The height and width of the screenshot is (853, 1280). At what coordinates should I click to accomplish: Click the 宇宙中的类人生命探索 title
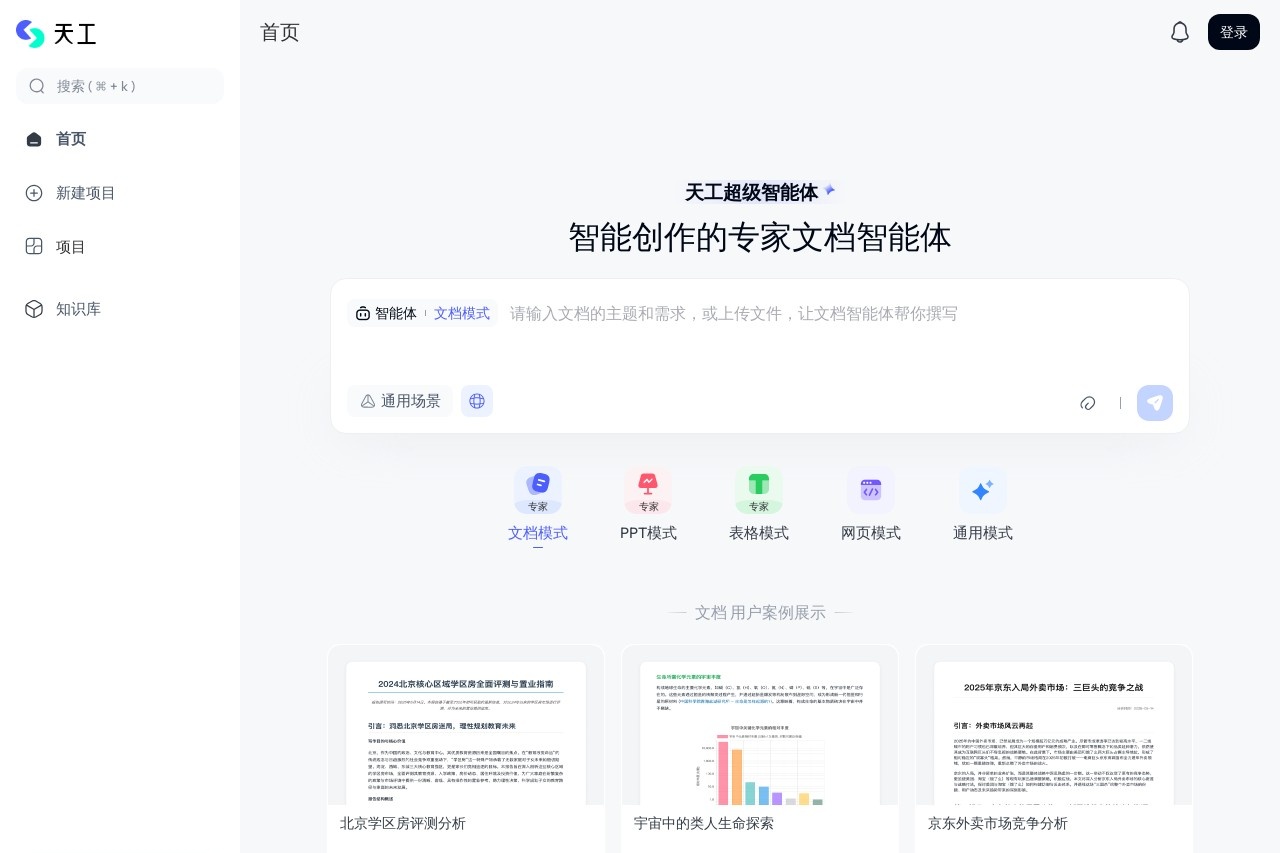point(704,823)
